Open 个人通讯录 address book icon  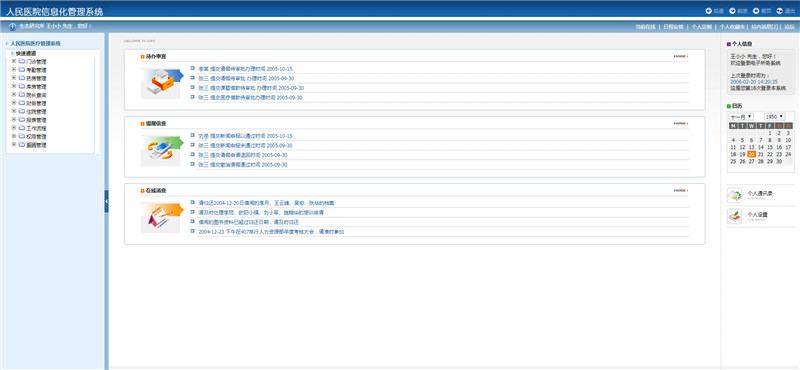[734, 195]
